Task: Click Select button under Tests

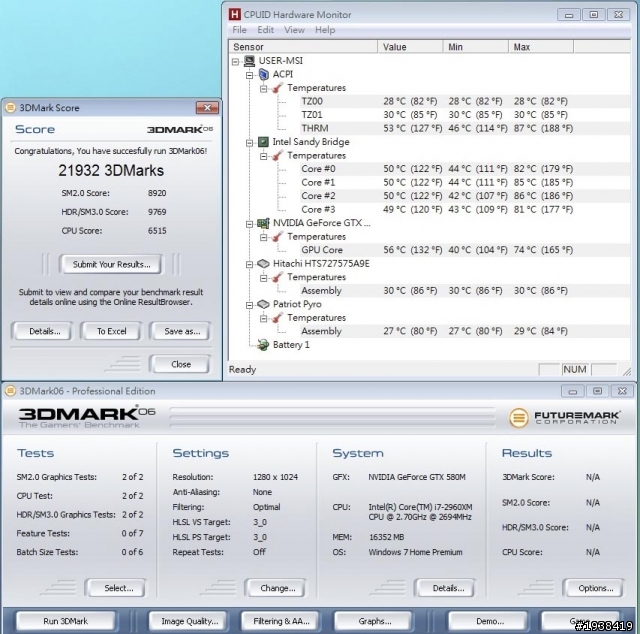Action: click(118, 588)
